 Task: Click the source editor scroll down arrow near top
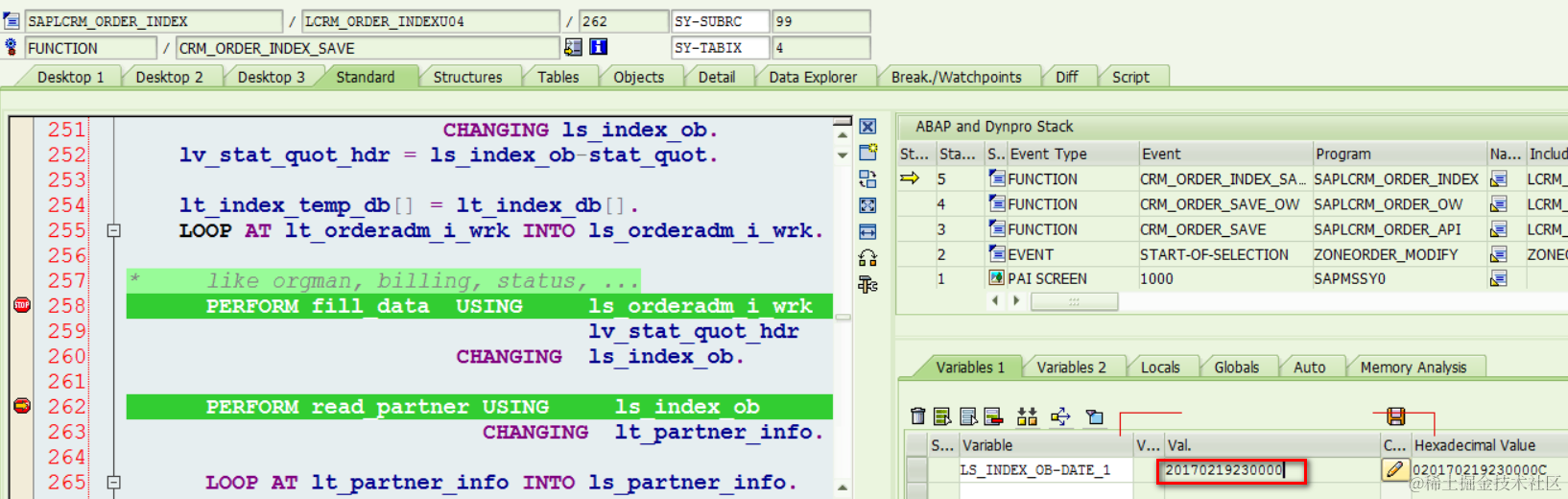coord(843,154)
